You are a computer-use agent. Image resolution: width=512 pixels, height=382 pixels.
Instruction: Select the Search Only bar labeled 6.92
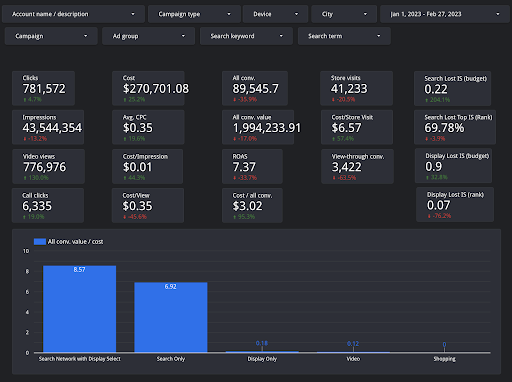tap(171, 317)
